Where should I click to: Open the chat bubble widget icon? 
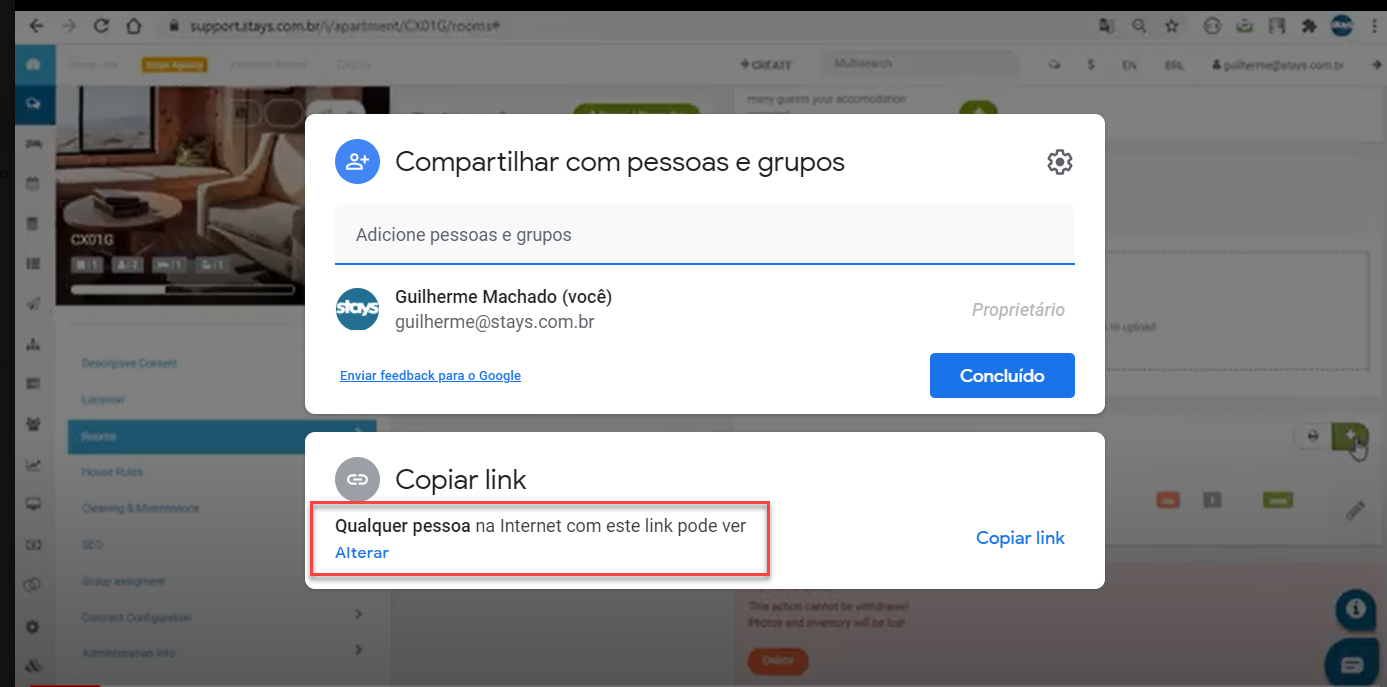point(1352,663)
